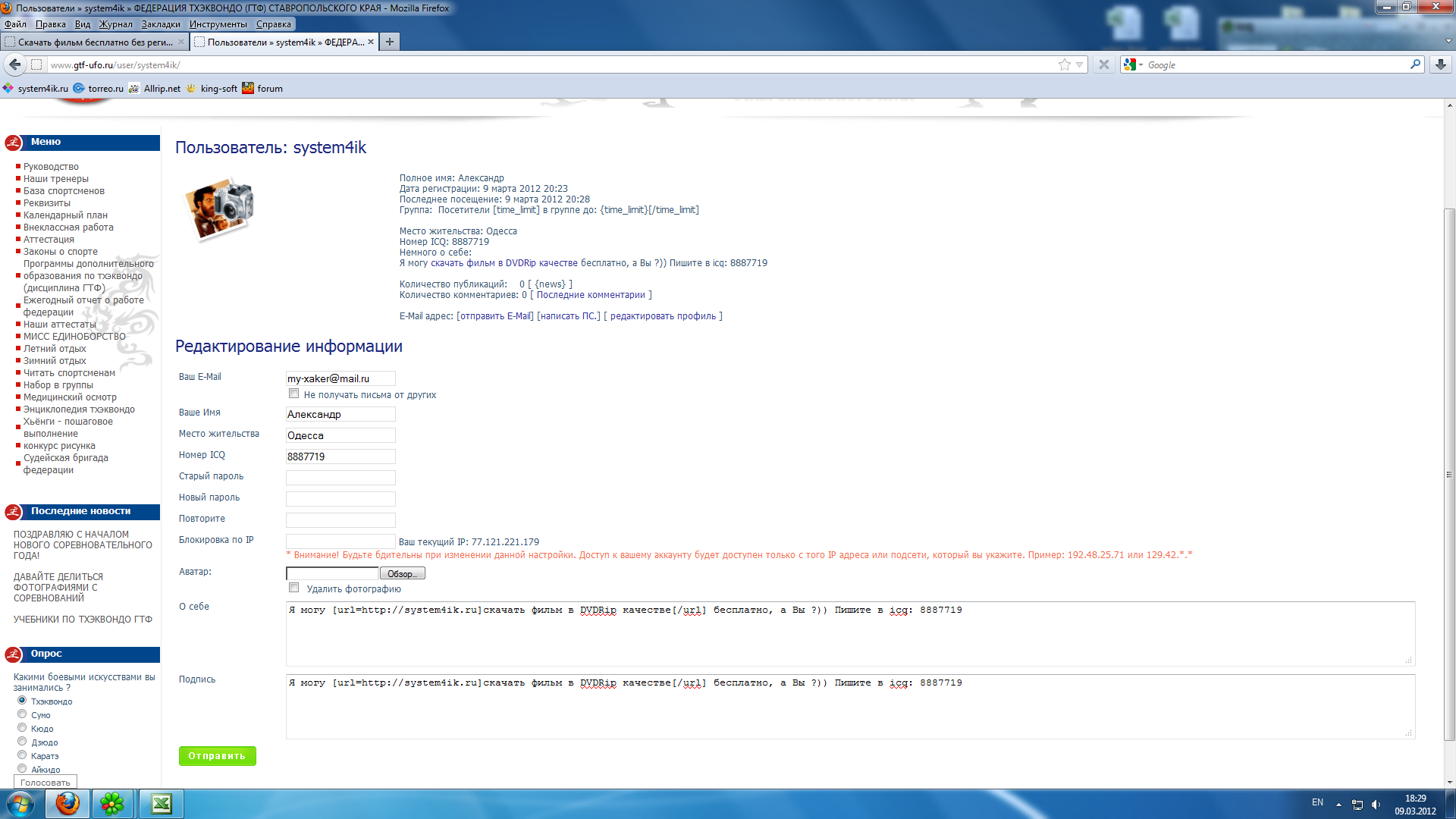Open the Excel taskbar icon
The height and width of the screenshot is (819, 1456).
pyautogui.click(x=162, y=804)
